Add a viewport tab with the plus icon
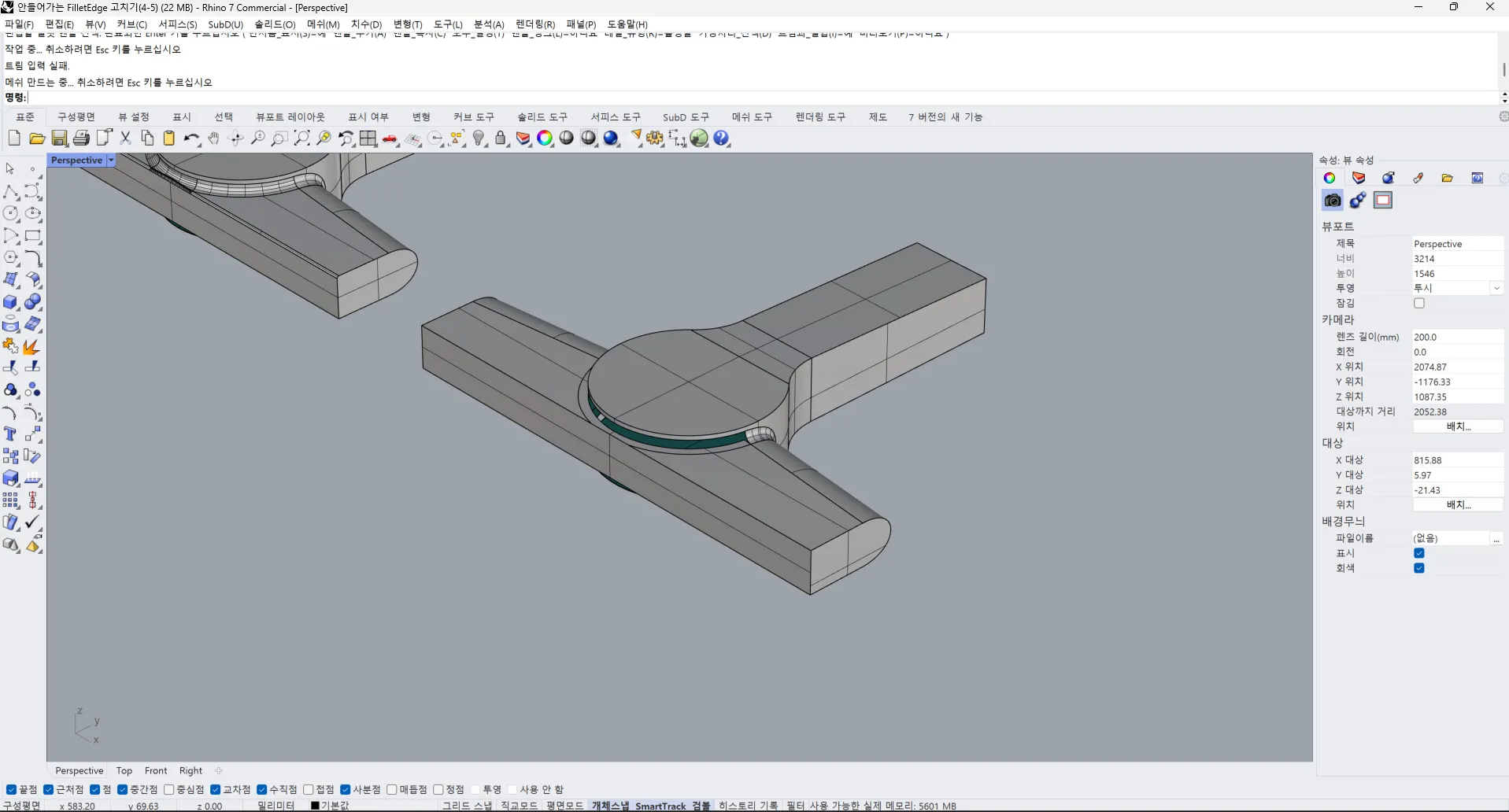The width and height of the screenshot is (1509, 812). point(219,771)
